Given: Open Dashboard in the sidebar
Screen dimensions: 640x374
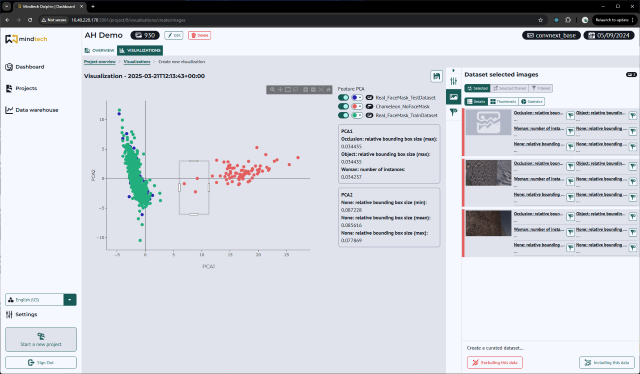Looking at the screenshot, I should pyautogui.click(x=24, y=67).
